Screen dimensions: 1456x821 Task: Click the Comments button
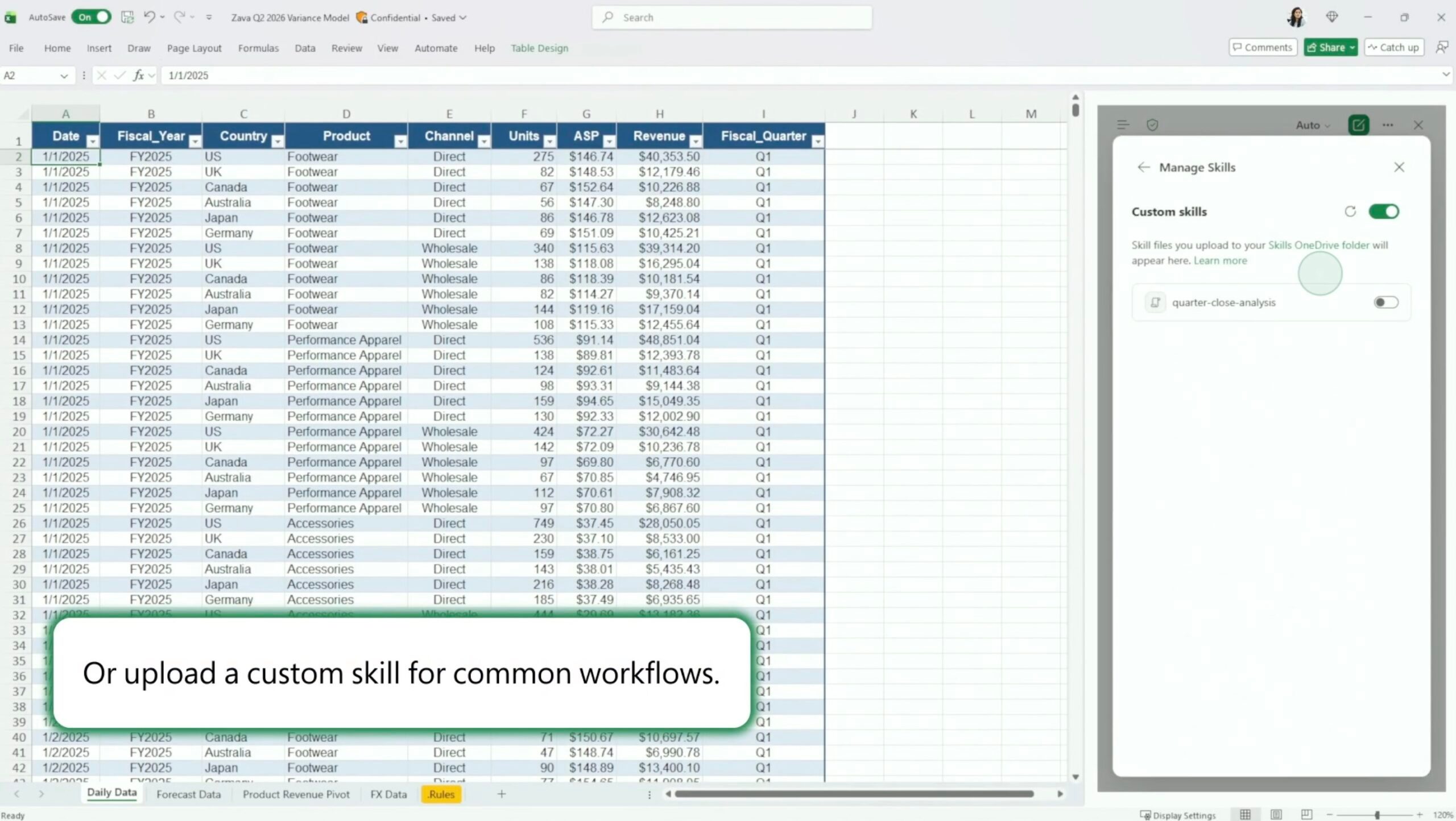(x=1263, y=47)
